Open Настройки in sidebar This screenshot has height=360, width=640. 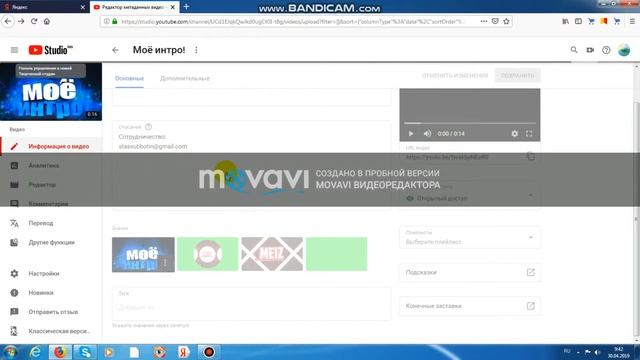coord(51,273)
